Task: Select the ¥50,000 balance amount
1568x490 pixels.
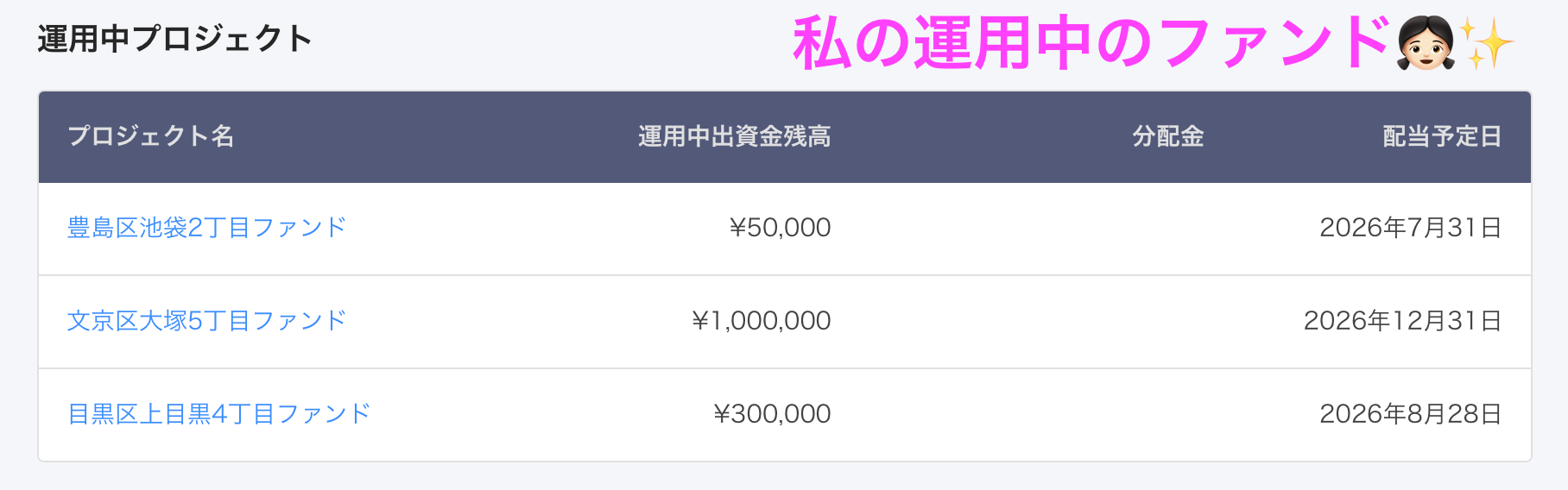Action: pyautogui.click(x=780, y=228)
